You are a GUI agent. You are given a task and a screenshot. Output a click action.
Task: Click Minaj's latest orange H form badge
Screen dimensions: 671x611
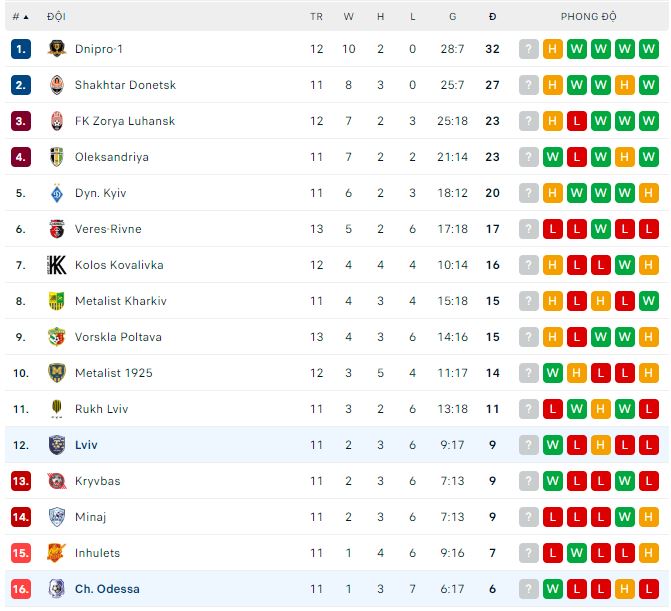(x=649, y=517)
